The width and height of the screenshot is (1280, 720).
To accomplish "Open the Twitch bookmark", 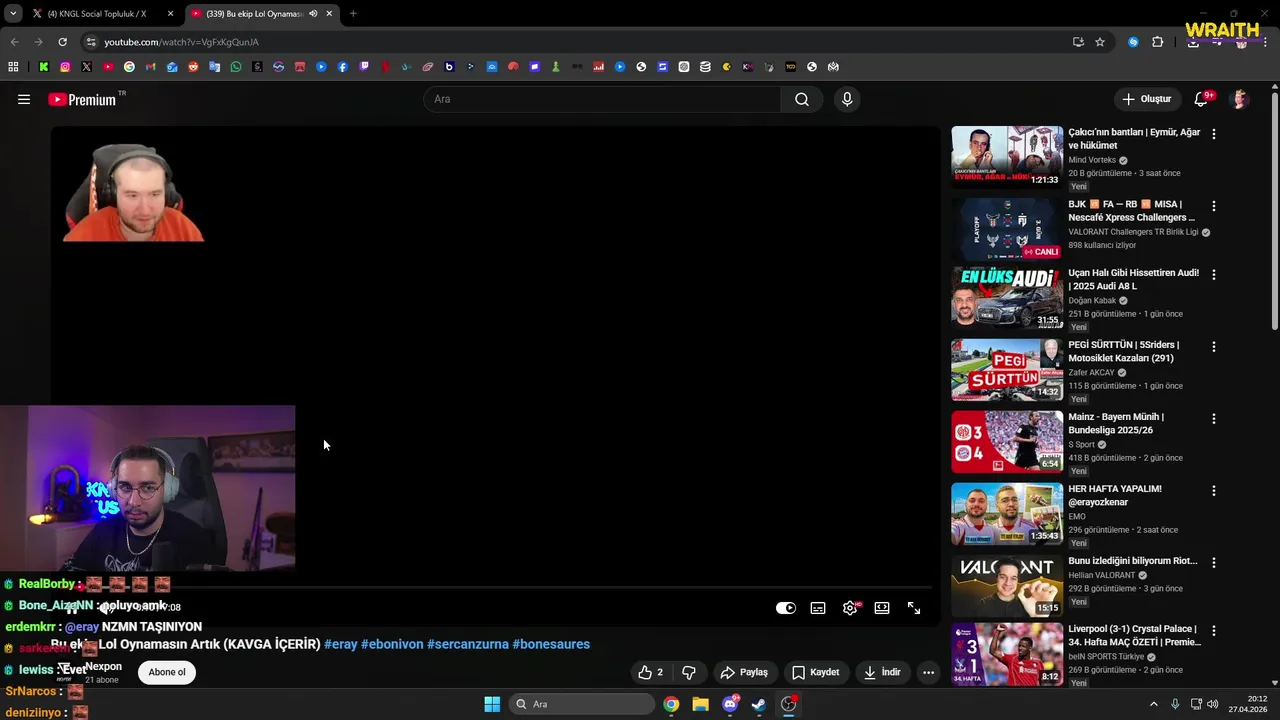I will click(x=364, y=67).
